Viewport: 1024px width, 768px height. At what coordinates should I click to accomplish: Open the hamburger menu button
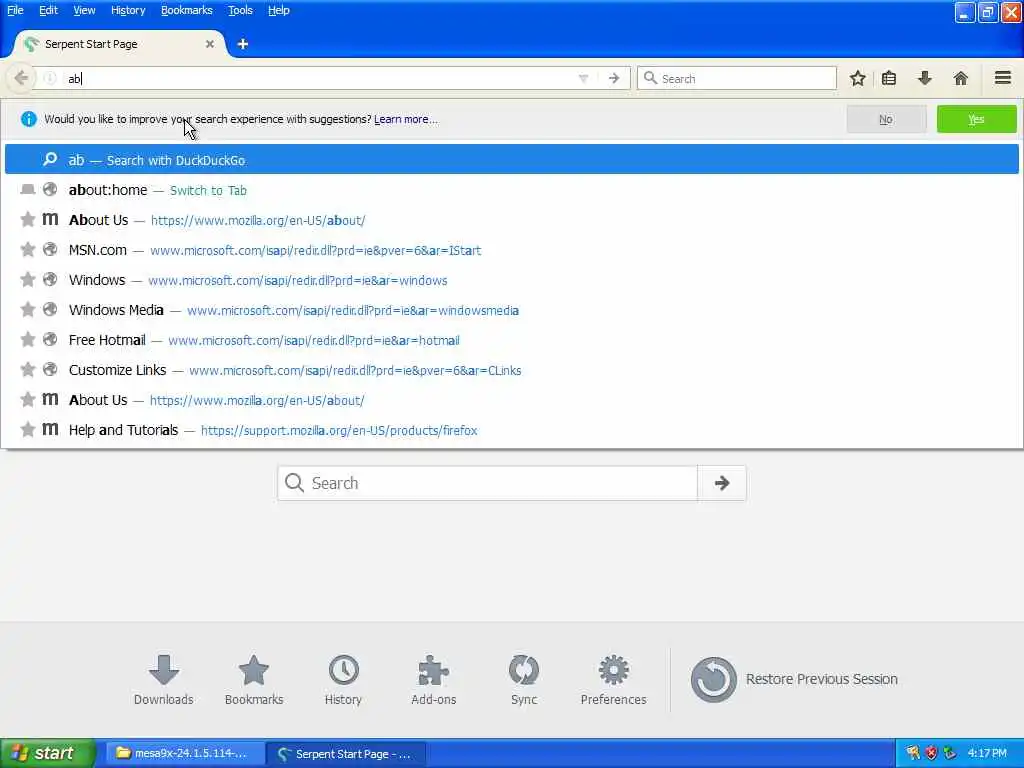[x=1003, y=78]
